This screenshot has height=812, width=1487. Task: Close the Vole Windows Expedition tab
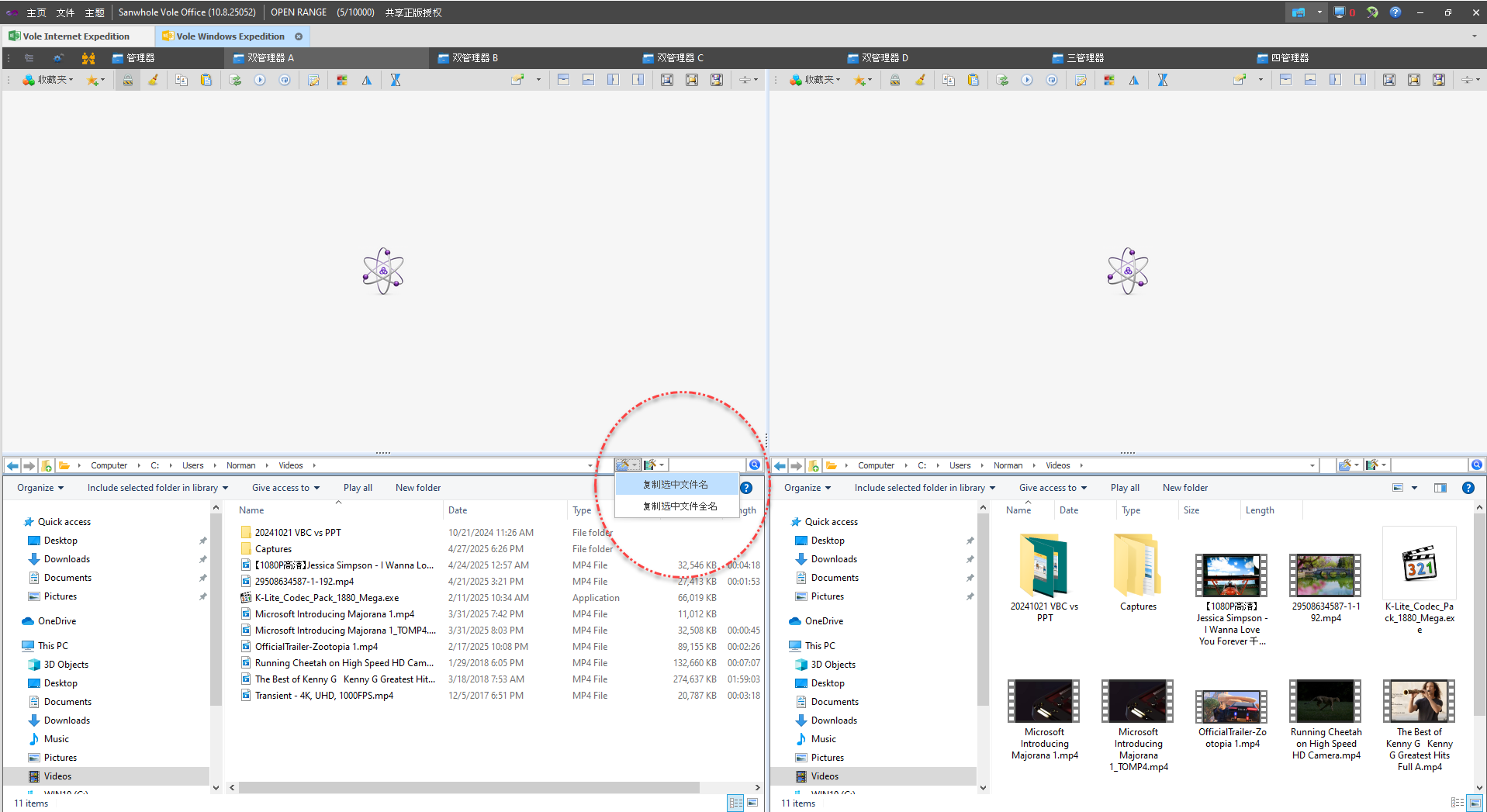coord(299,36)
